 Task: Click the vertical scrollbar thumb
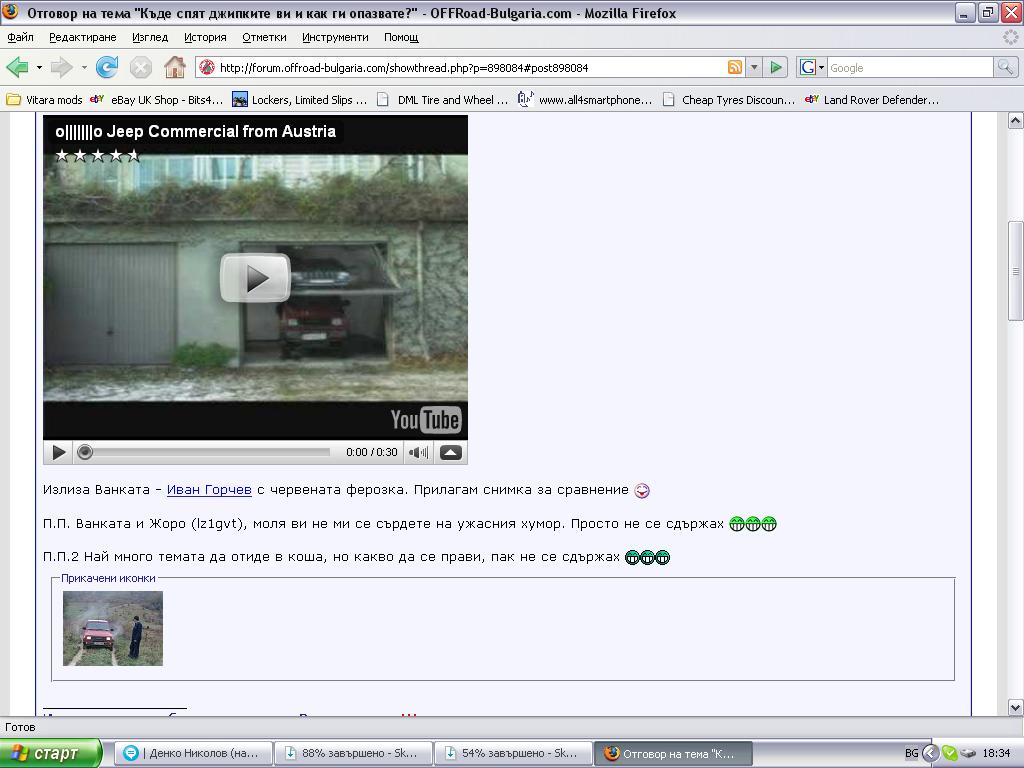[x=1016, y=271]
